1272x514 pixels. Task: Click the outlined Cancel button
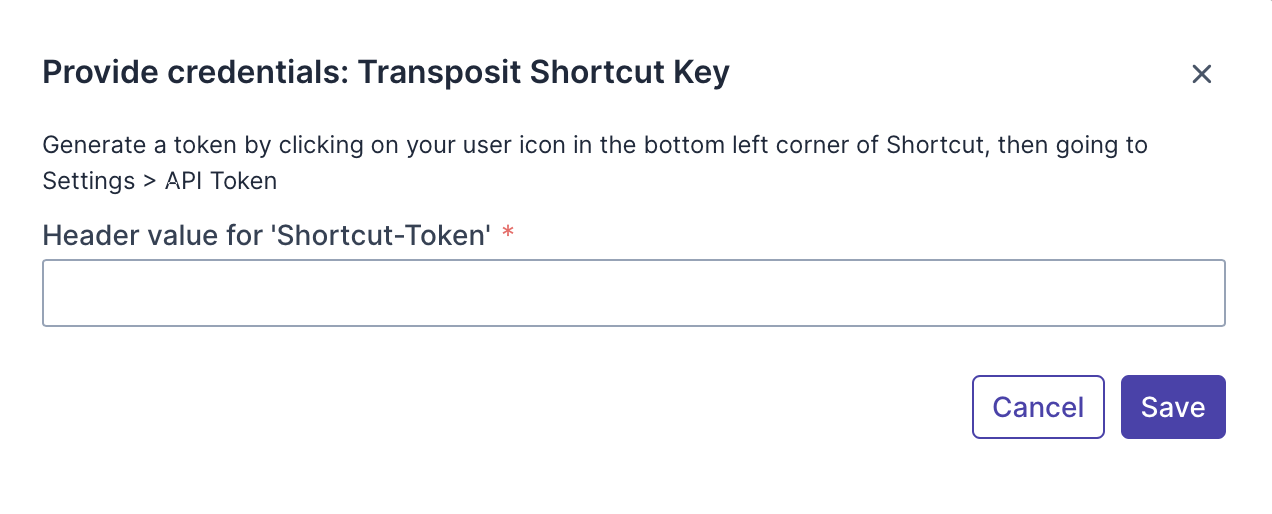pyautogui.click(x=1038, y=407)
